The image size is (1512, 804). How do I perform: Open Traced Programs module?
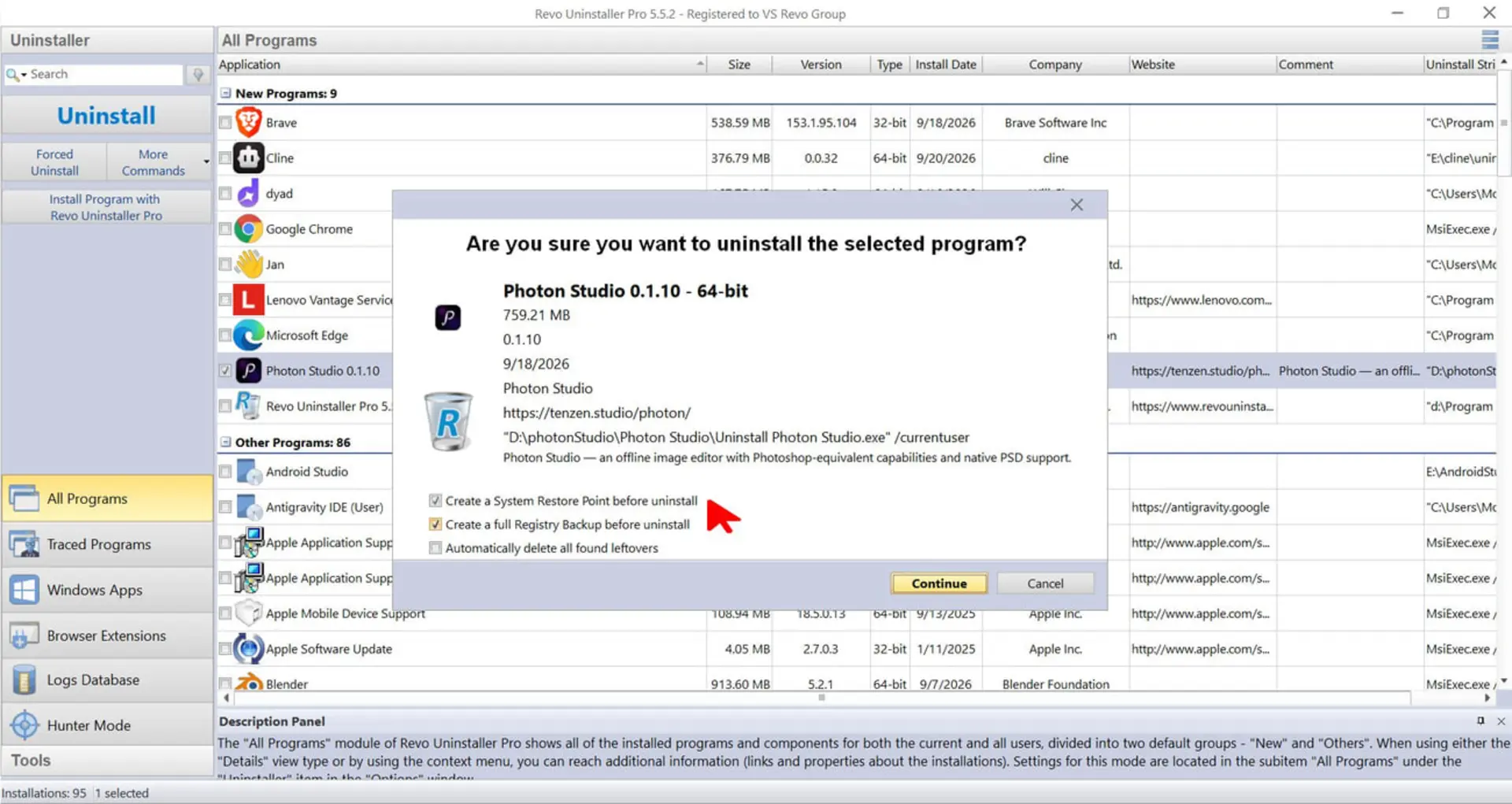click(x=107, y=544)
